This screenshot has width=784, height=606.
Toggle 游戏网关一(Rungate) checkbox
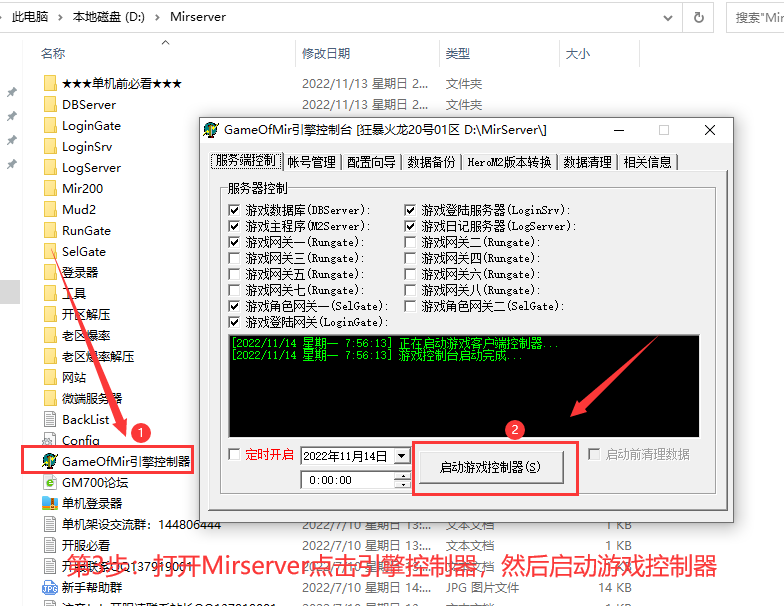(x=234, y=242)
